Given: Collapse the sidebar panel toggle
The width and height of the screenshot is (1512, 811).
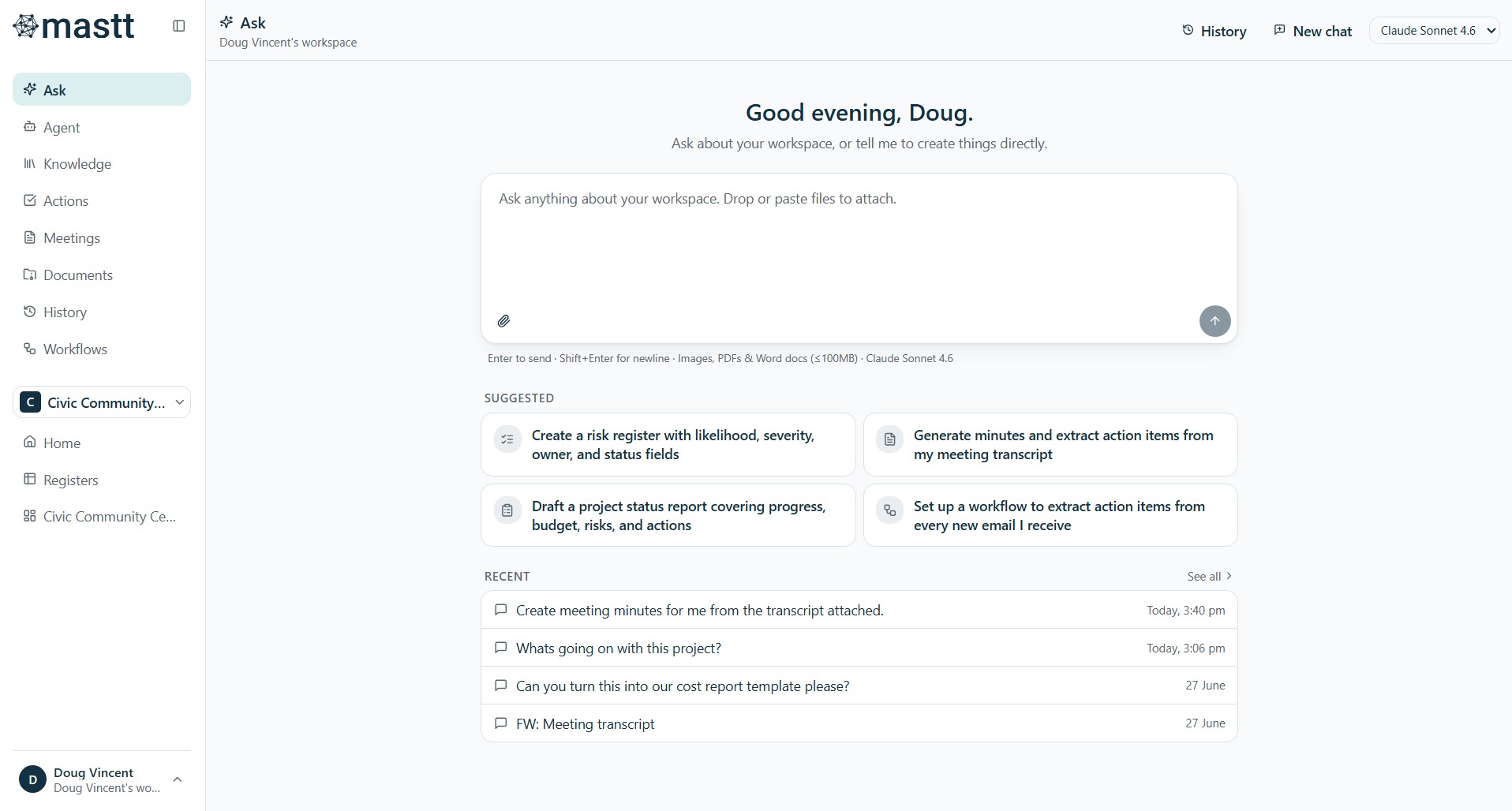Looking at the screenshot, I should pos(179,26).
